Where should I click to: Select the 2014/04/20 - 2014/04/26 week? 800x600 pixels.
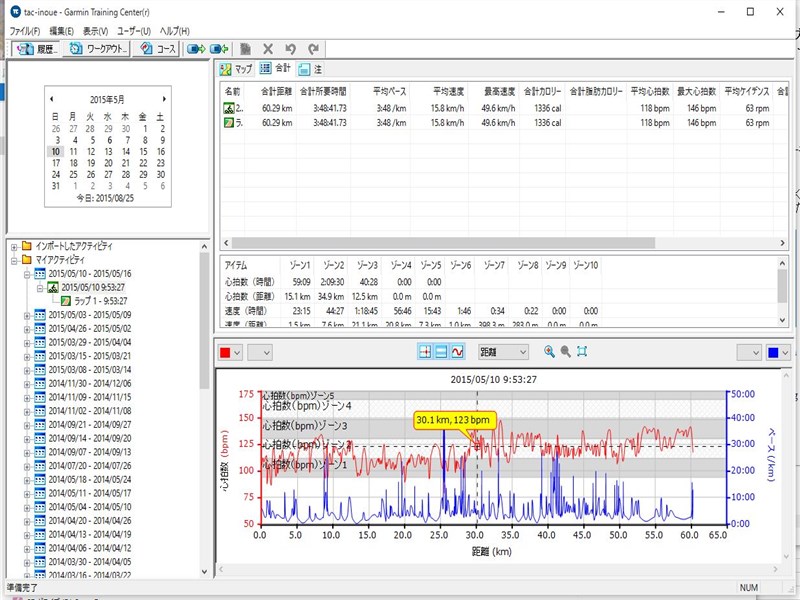tap(90, 521)
